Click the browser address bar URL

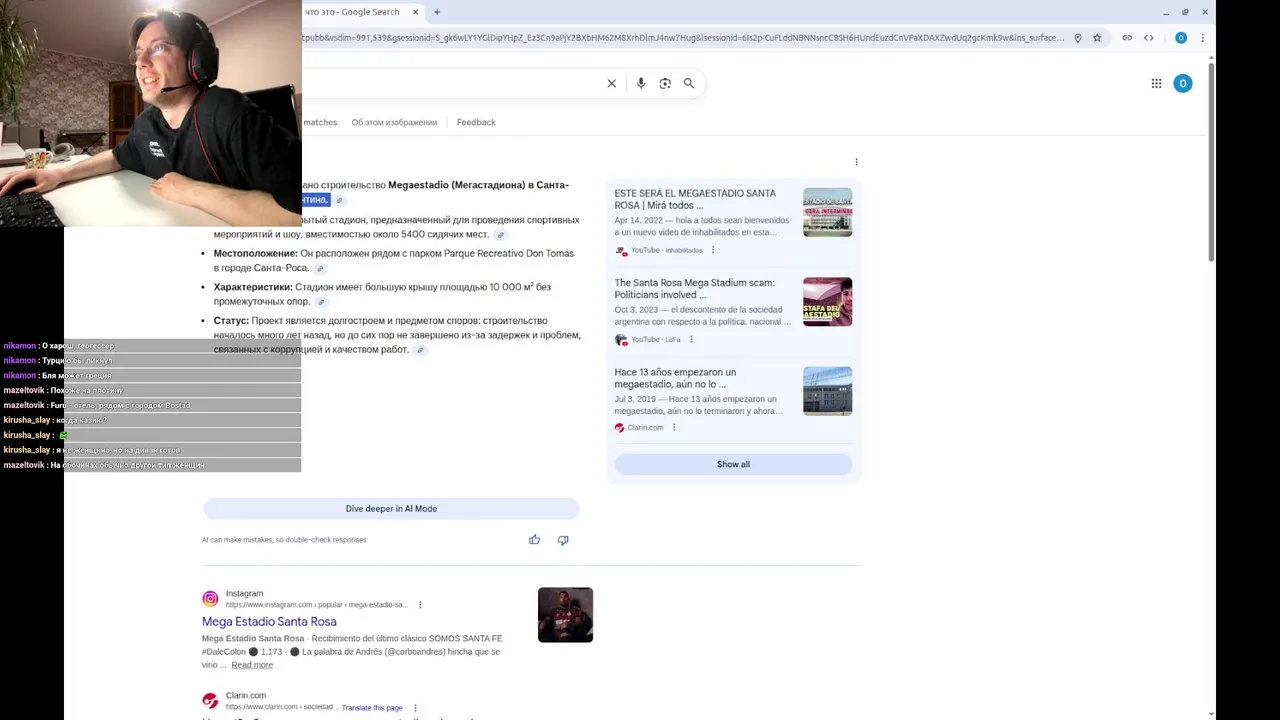point(683,38)
